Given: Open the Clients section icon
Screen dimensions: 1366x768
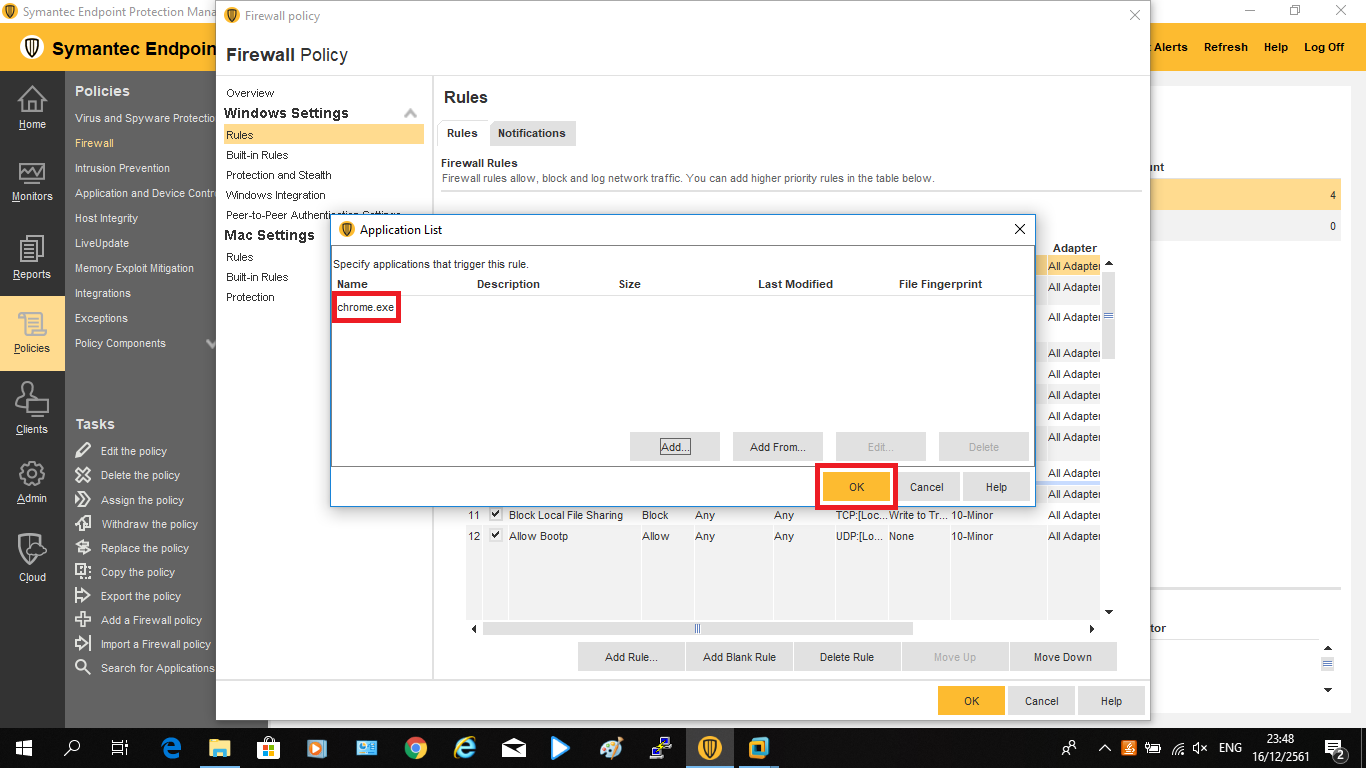Looking at the screenshot, I should pos(32,401).
